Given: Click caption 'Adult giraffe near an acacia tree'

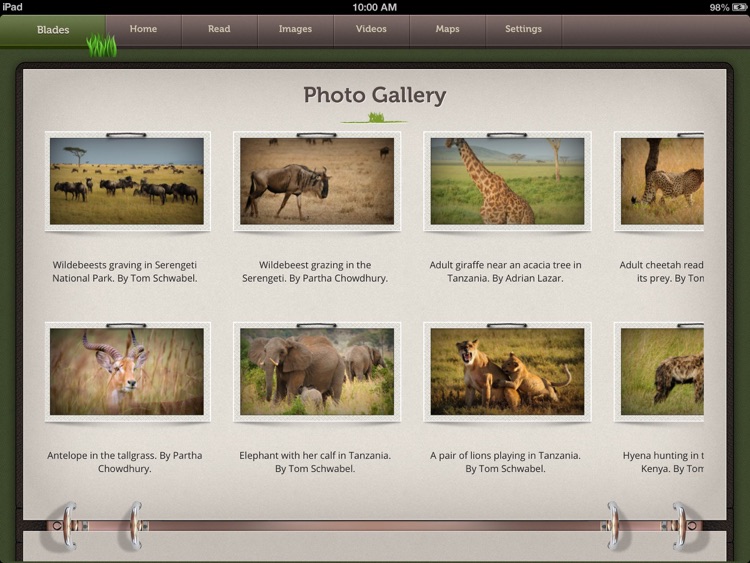Looking at the screenshot, I should click(505, 271).
